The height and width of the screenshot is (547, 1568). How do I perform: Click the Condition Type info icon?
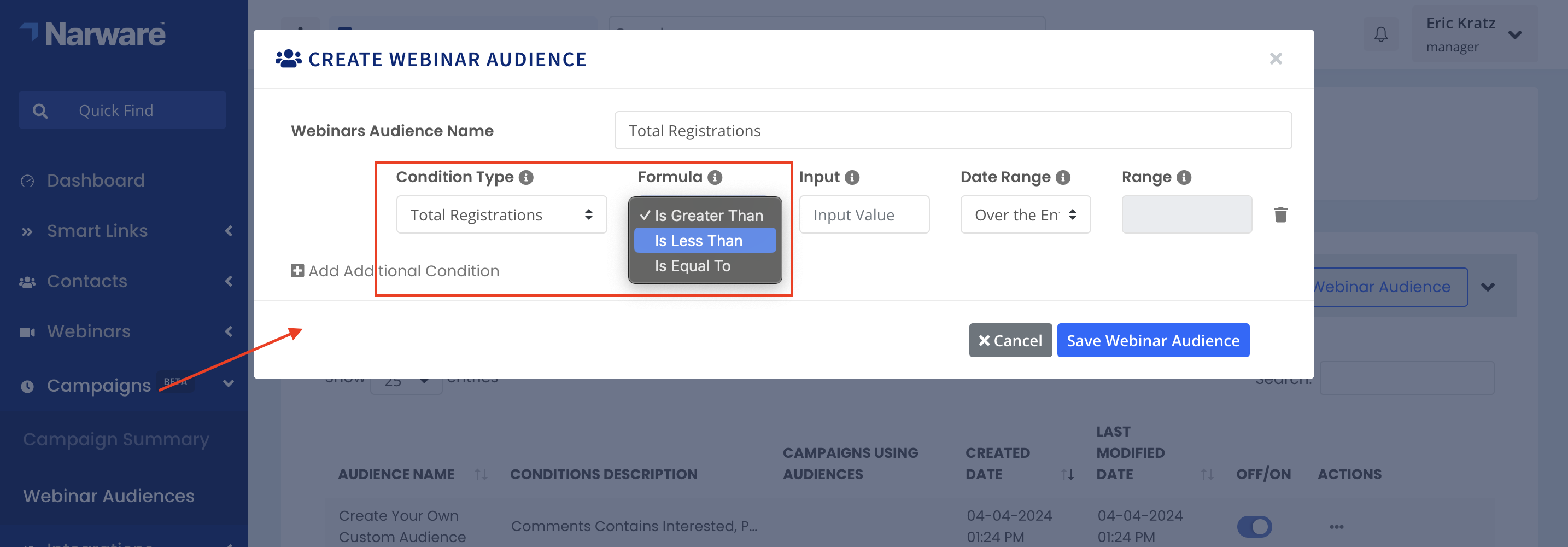point(526,177)
